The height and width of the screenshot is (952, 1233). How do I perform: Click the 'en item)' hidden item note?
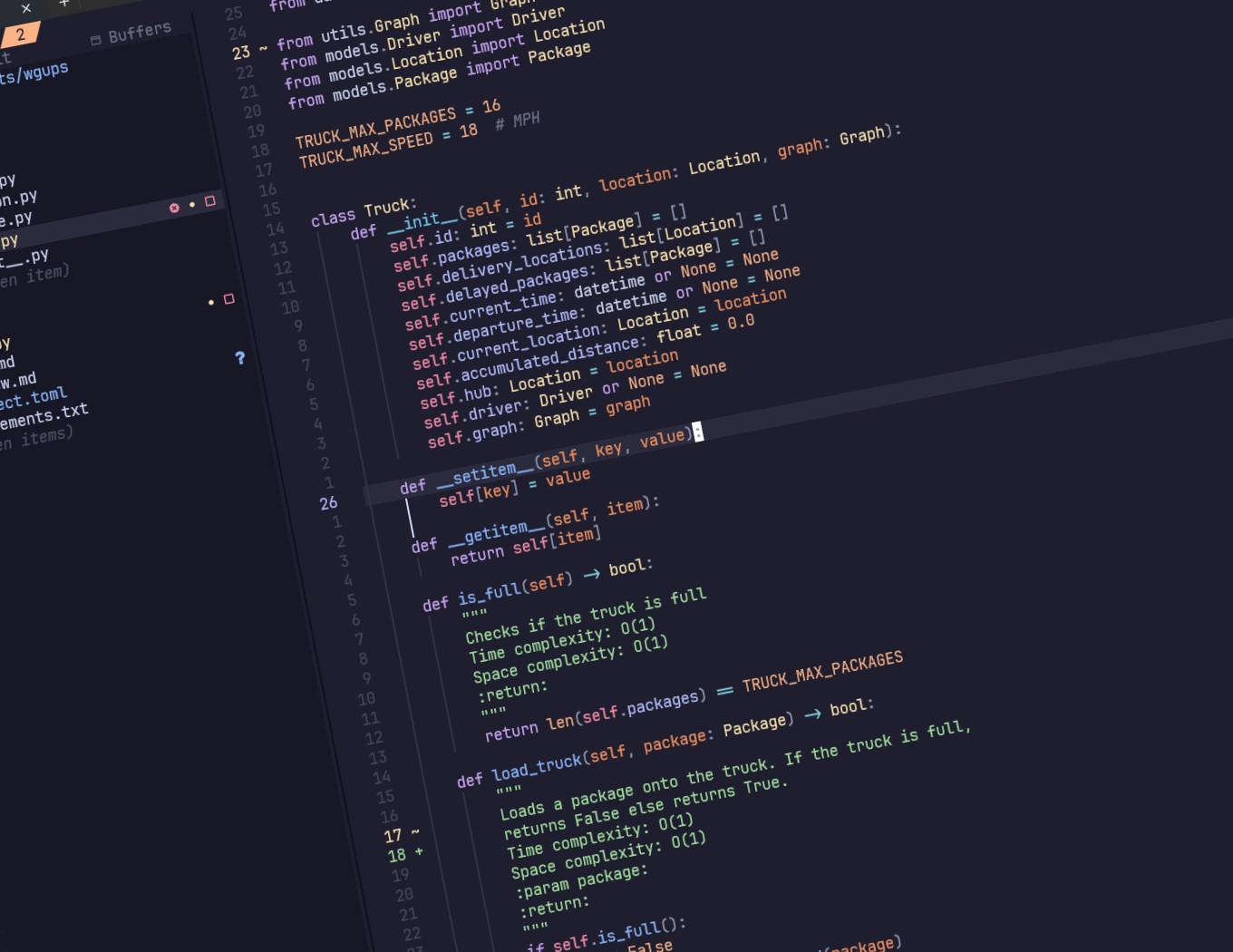point(34,277)
